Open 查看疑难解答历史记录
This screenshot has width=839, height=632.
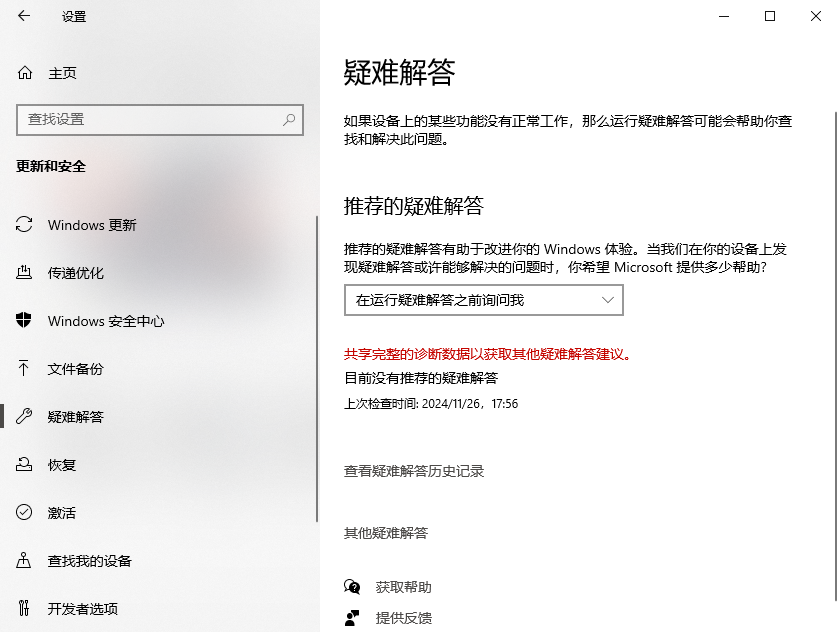pyautogui.click(x=413, y=471)
